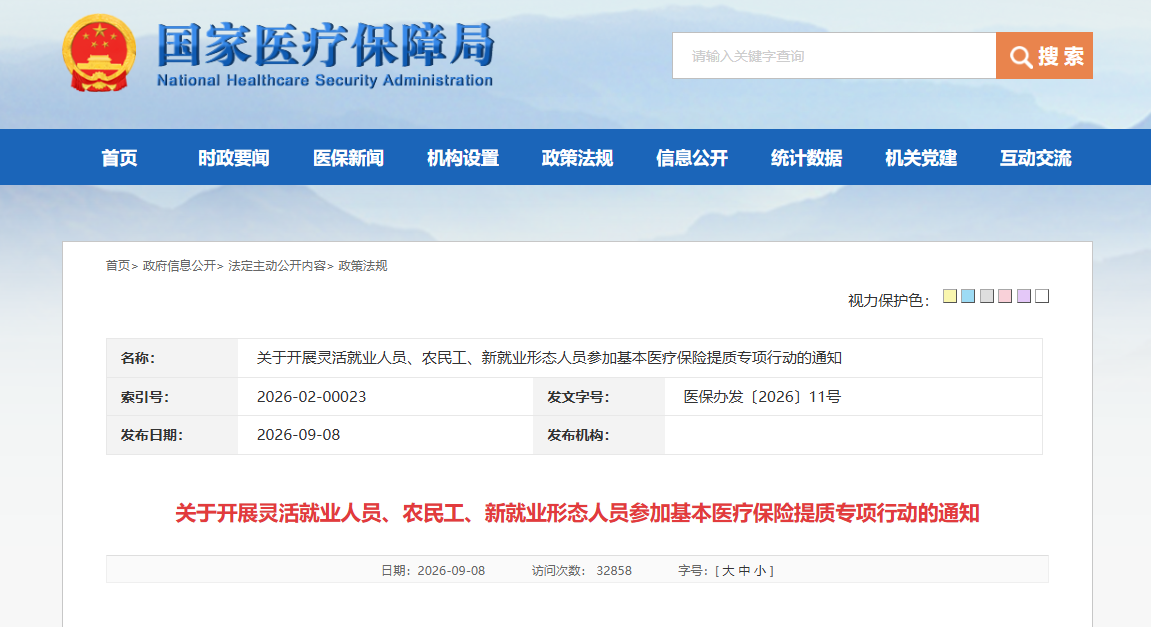The image size is (1151, 627).
Task: Open the 法定主动公开内容 breadcrumb
Action: point(277,266)
